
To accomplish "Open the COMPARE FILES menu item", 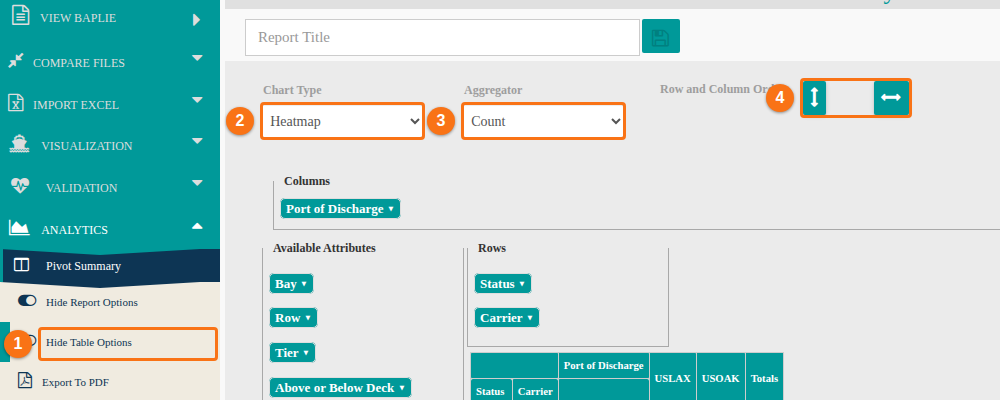I will pyautogui.click(x=79, y=63).
